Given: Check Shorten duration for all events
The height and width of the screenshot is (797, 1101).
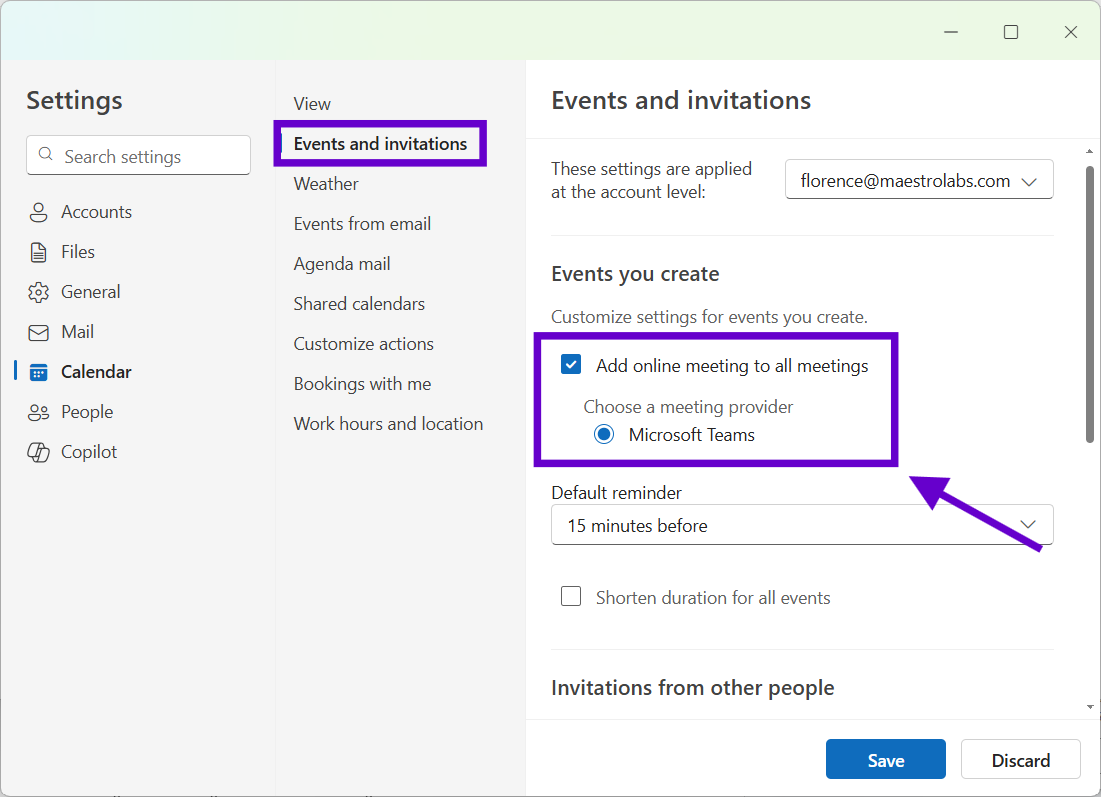Looking at the screenshot, I should [x=571, y=596].
